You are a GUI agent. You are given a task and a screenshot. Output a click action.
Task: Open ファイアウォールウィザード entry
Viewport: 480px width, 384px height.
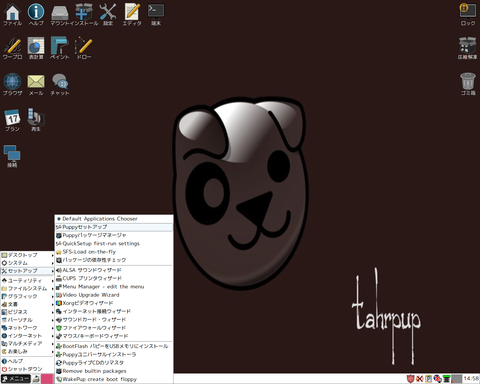click(114, 328)
